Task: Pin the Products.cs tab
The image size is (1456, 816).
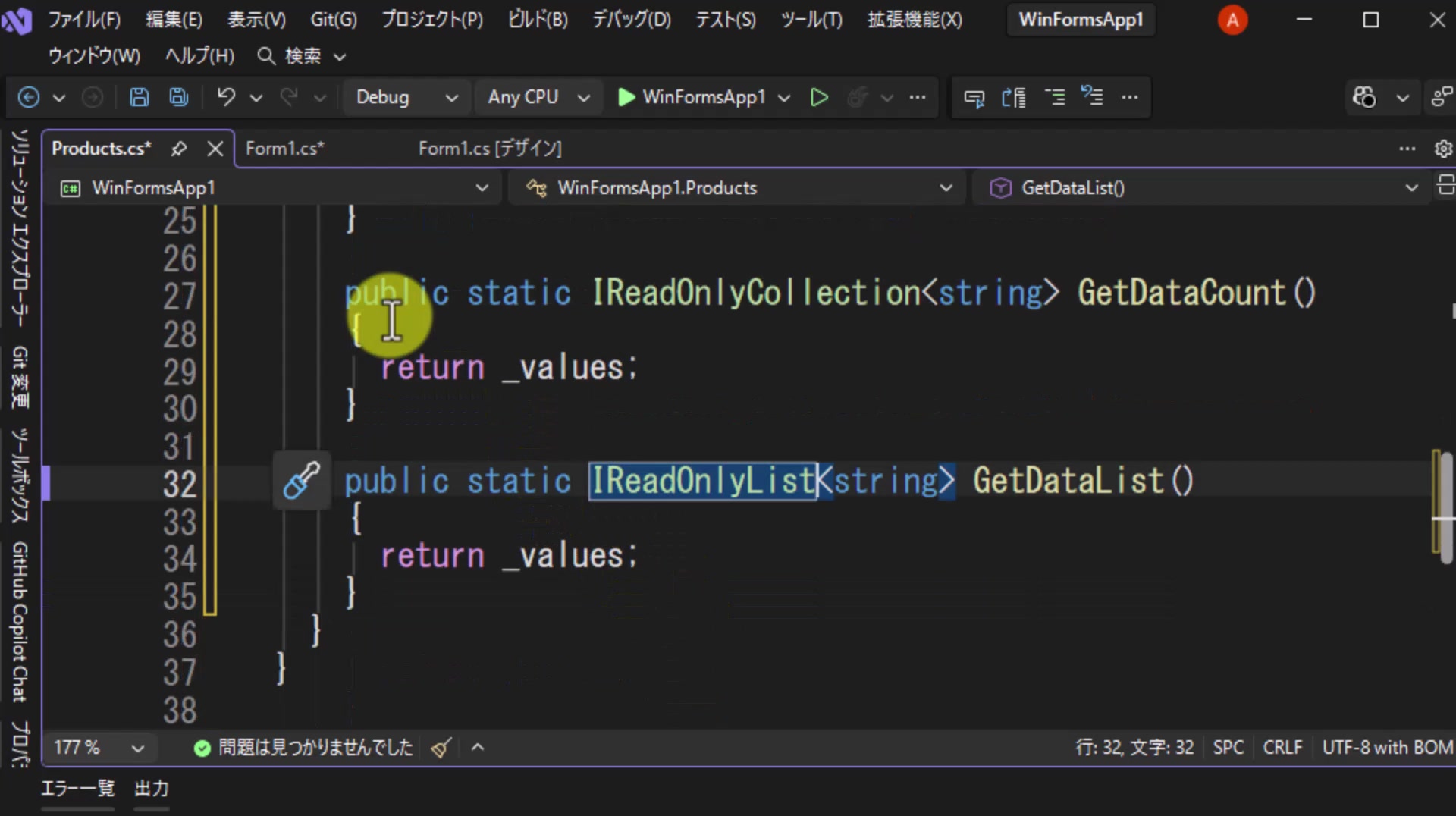Action: click(179, 149)
